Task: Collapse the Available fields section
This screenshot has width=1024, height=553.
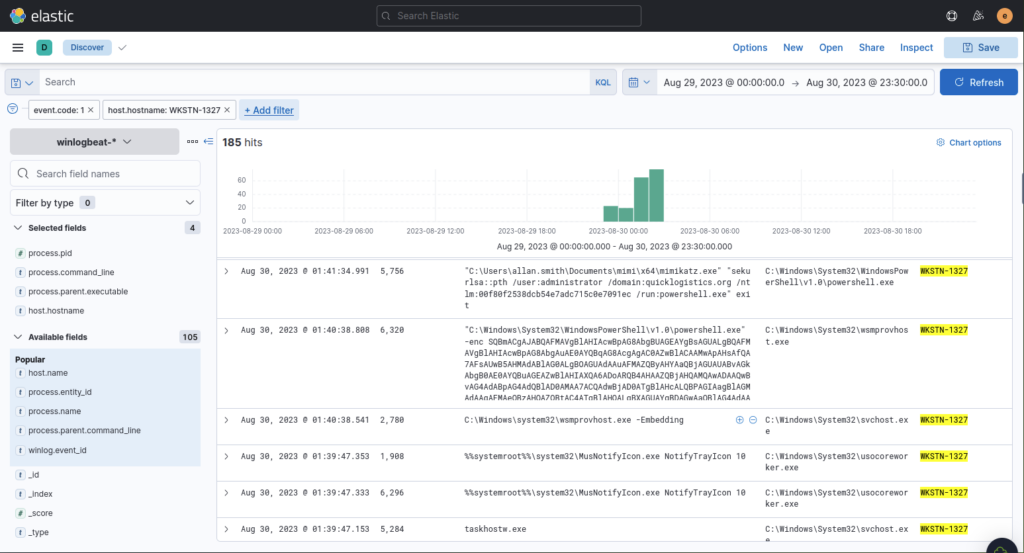Action: point(18,337)
